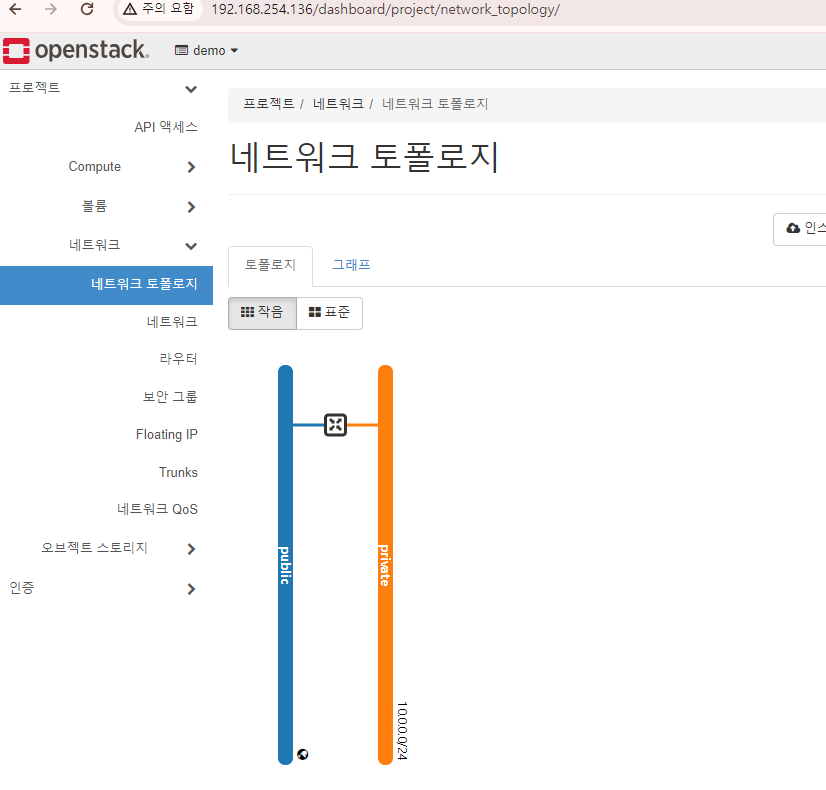Expand the 오브젝트 스토리지 chevron
This screenshot has width=826, height=790.
pos(191,549)
